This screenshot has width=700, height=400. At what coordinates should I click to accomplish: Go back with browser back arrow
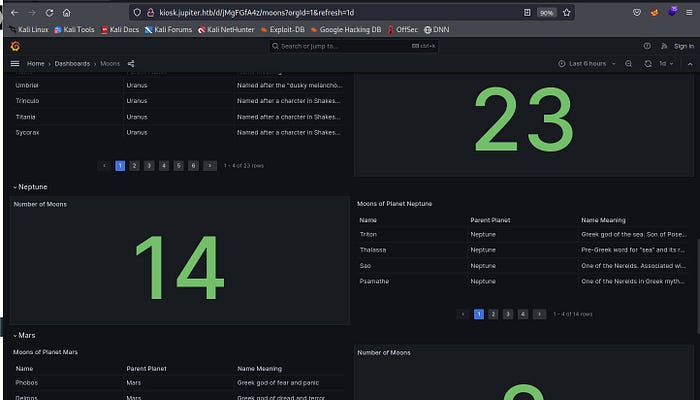pos(14,12)
